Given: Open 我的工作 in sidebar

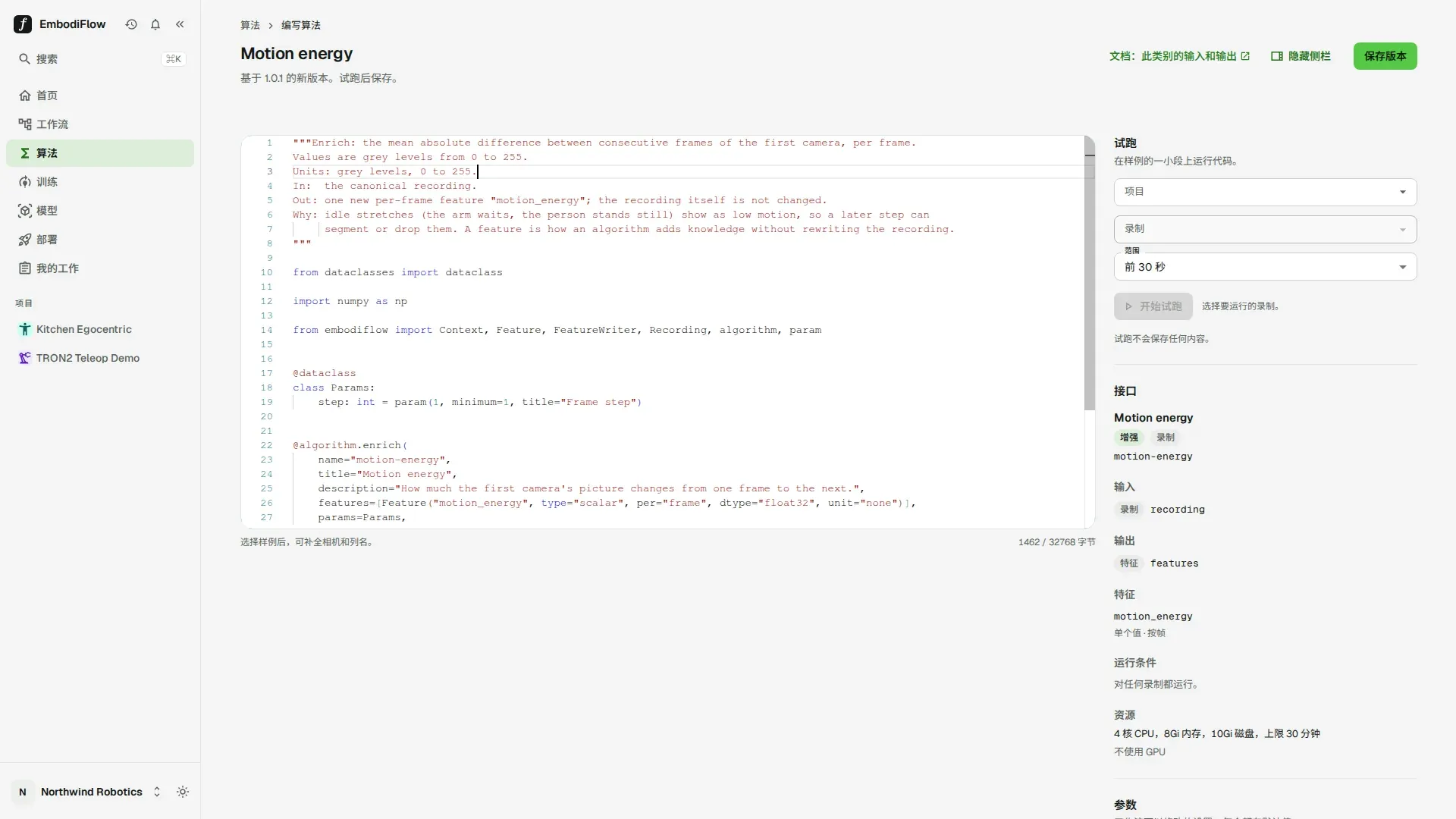Looking at the screenshot, I should point(100,268).
